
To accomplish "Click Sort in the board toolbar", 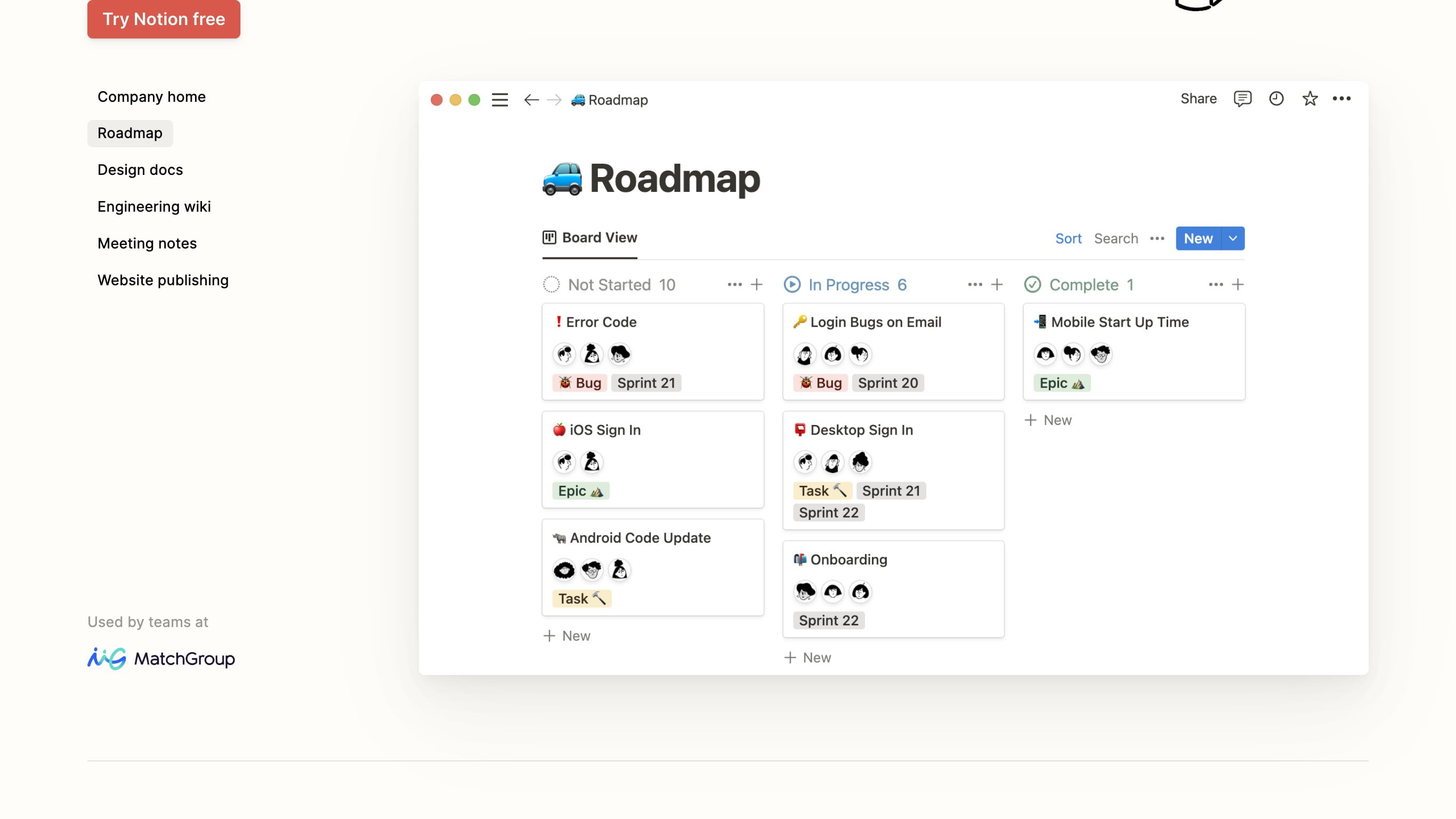I will click(1068, 238).
